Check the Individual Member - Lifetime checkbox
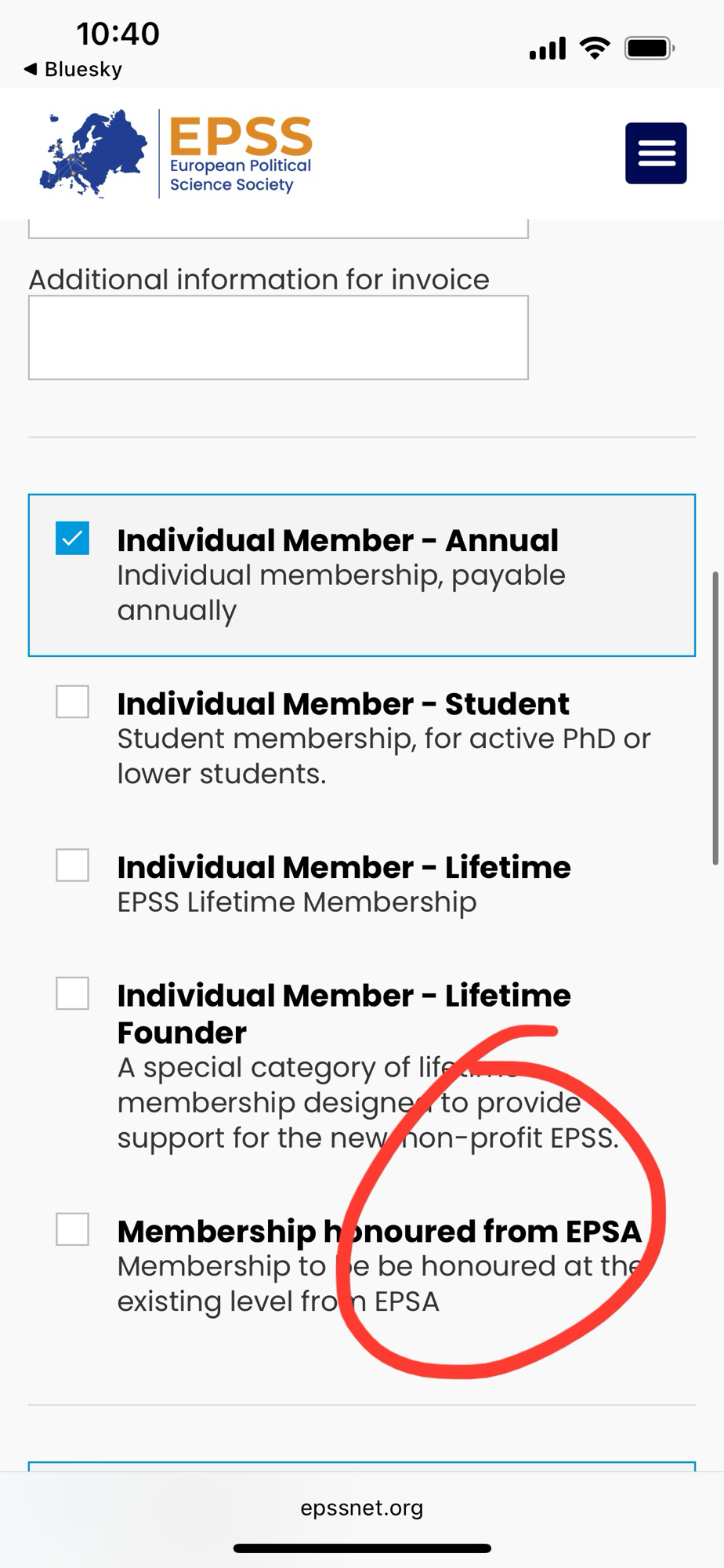 [72, 866]
